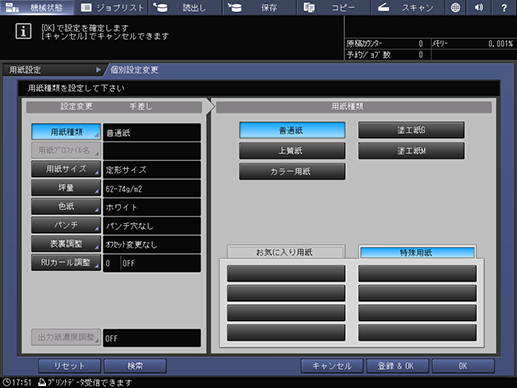The width and height of the screenshot is (517, 388).
Task: Select the 用紙種類 setting button
Action: (66, 132)
